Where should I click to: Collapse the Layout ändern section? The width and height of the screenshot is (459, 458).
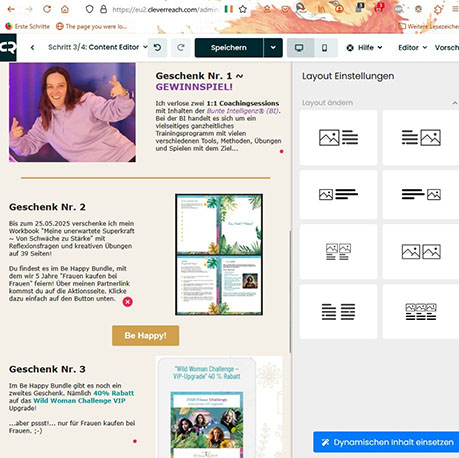point(454,103)
